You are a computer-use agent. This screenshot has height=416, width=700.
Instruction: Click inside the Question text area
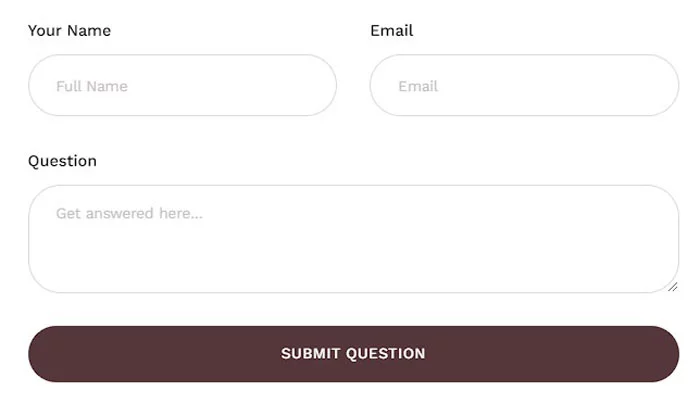[x=353, y=240]
